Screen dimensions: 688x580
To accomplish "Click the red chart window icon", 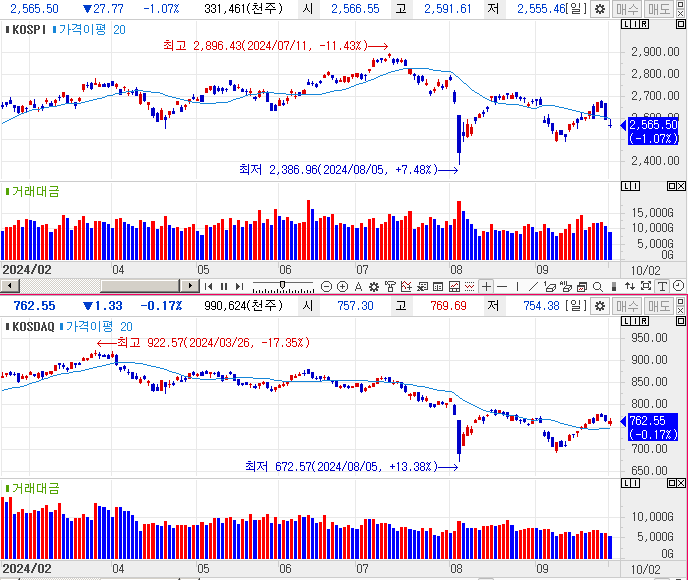I will tap(454, 287).
